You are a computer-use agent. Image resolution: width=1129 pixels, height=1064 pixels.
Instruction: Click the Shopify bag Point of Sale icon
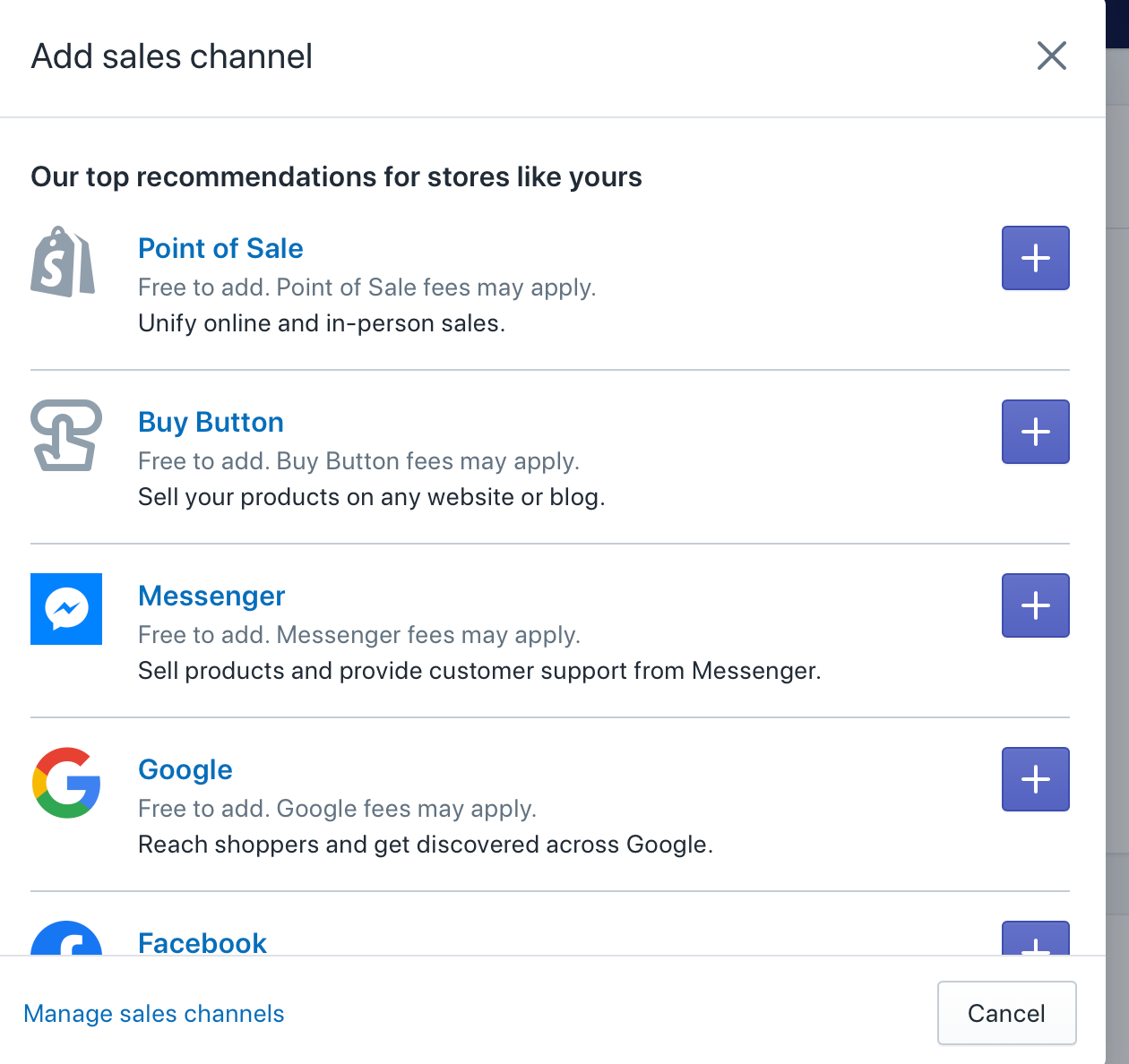(63, 262)
